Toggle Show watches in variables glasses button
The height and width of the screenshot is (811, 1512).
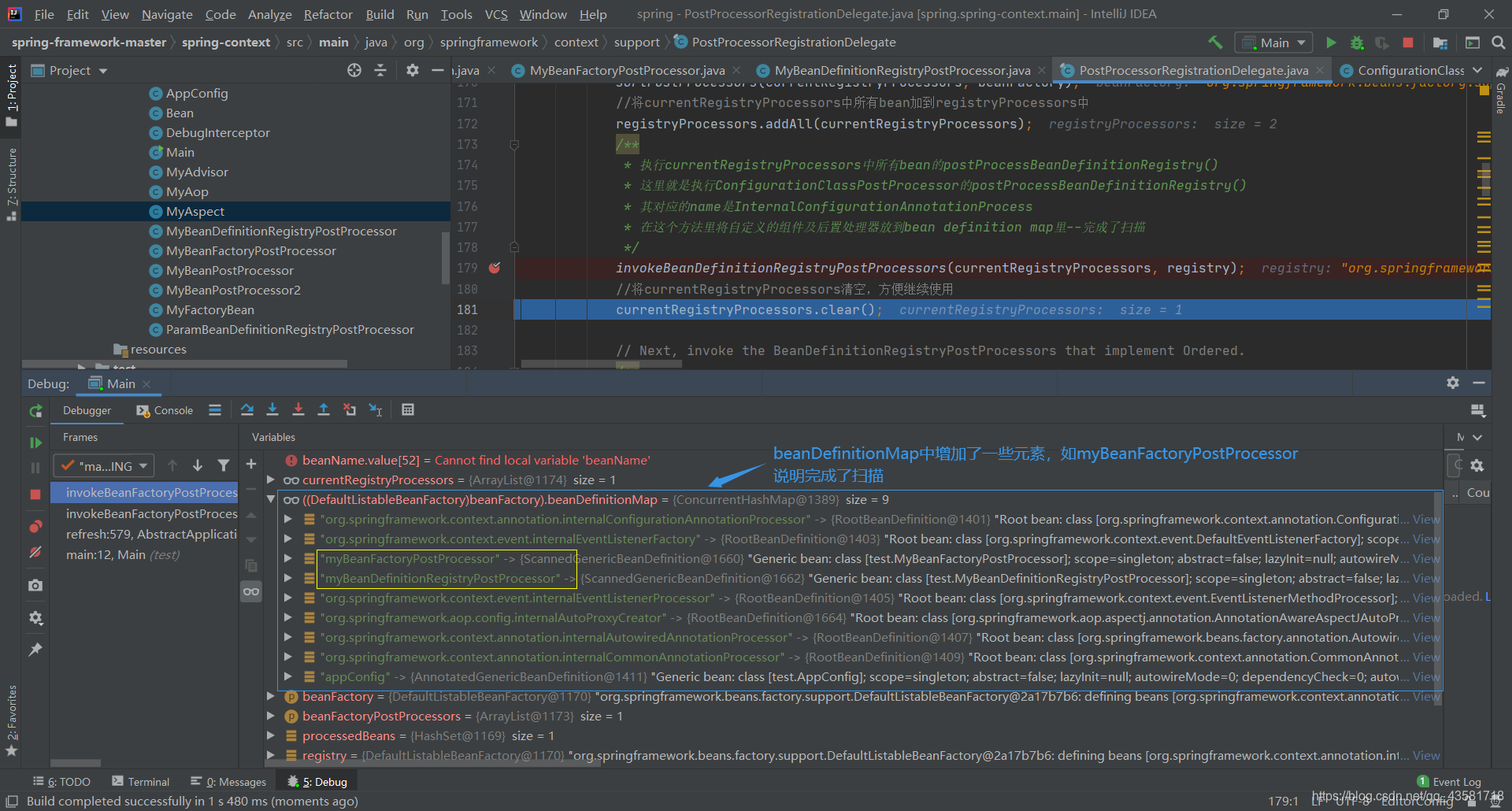251,591
